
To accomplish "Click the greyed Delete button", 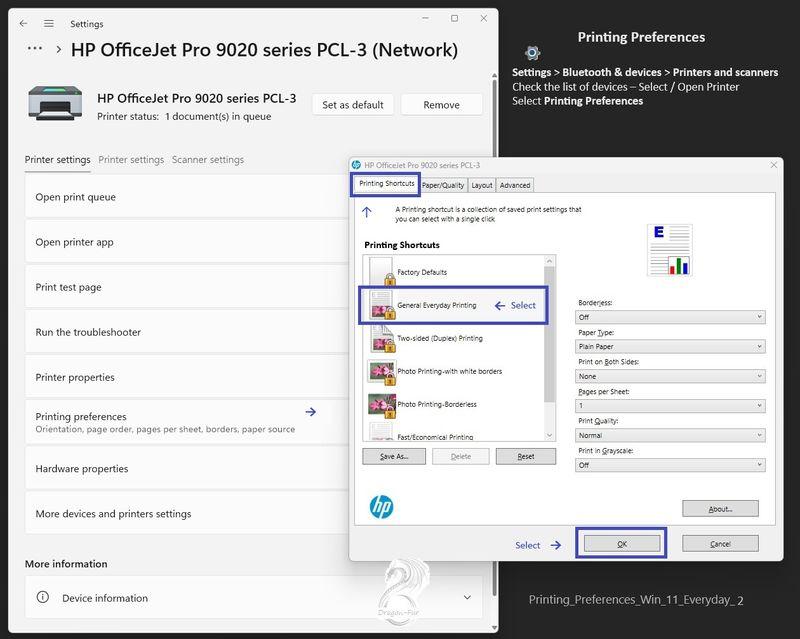I will point(461,456).
